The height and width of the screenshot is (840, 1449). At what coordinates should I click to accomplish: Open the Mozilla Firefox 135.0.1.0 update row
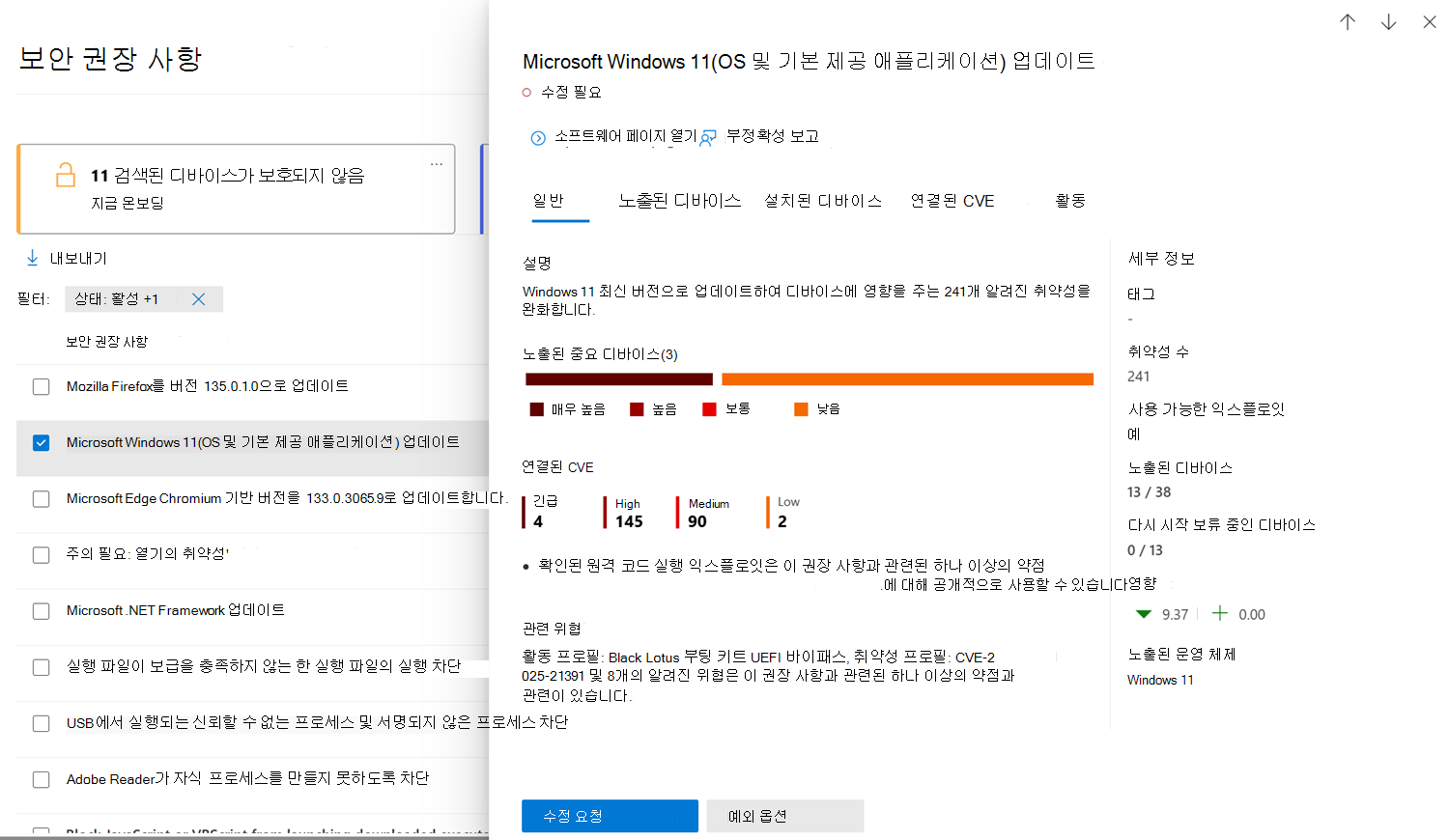click(x=208, y=386)
